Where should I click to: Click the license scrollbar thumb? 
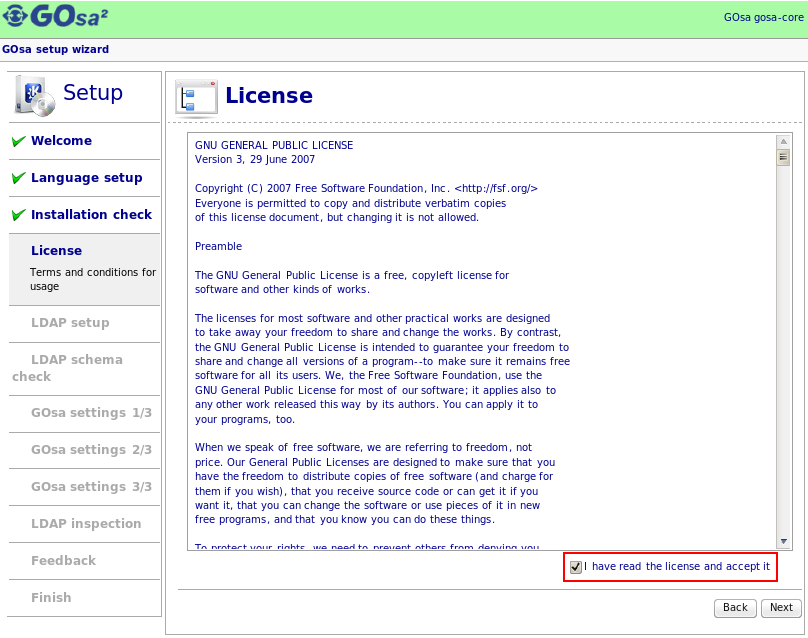783,158
